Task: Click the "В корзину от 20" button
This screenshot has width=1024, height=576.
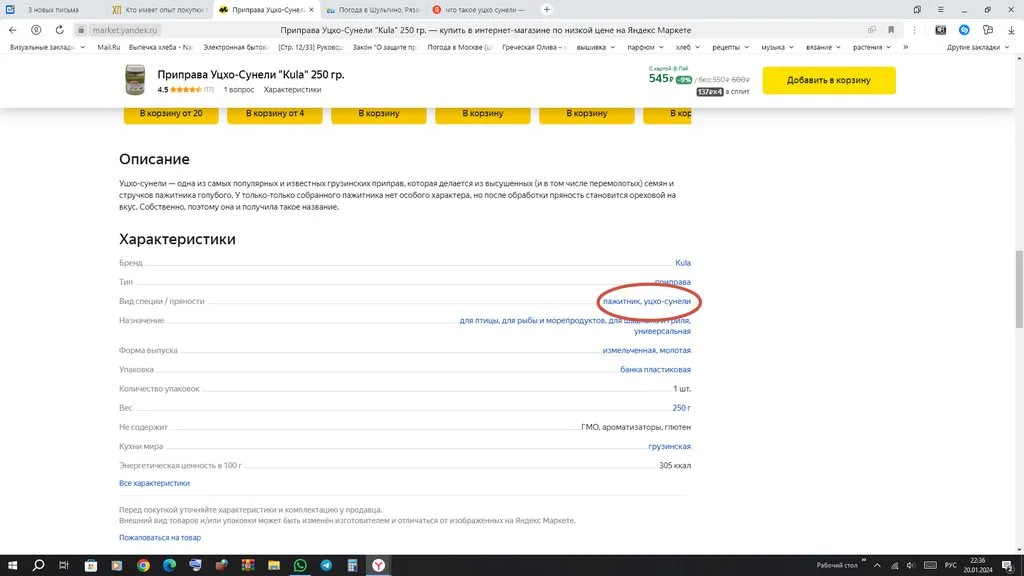Action: coord(171,114)
